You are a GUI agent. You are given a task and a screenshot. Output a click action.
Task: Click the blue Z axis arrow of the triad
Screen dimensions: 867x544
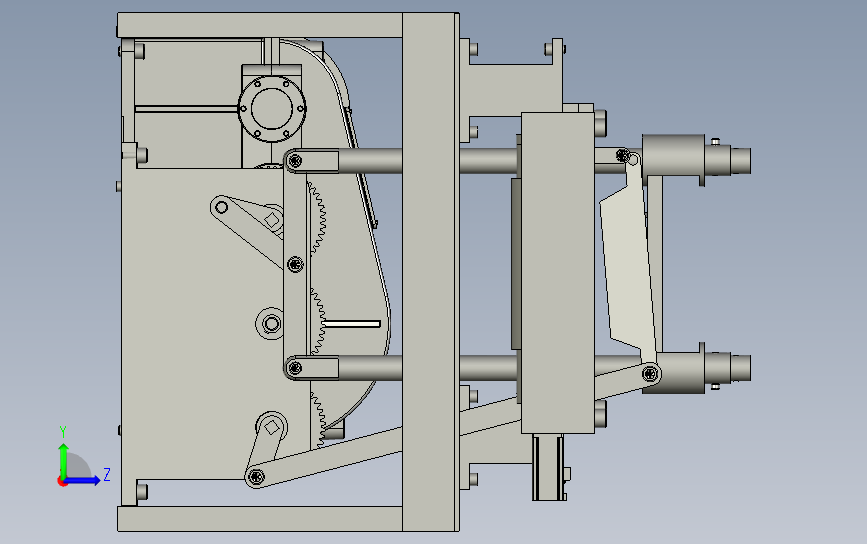pyautogui.click(x=83, y=480)
